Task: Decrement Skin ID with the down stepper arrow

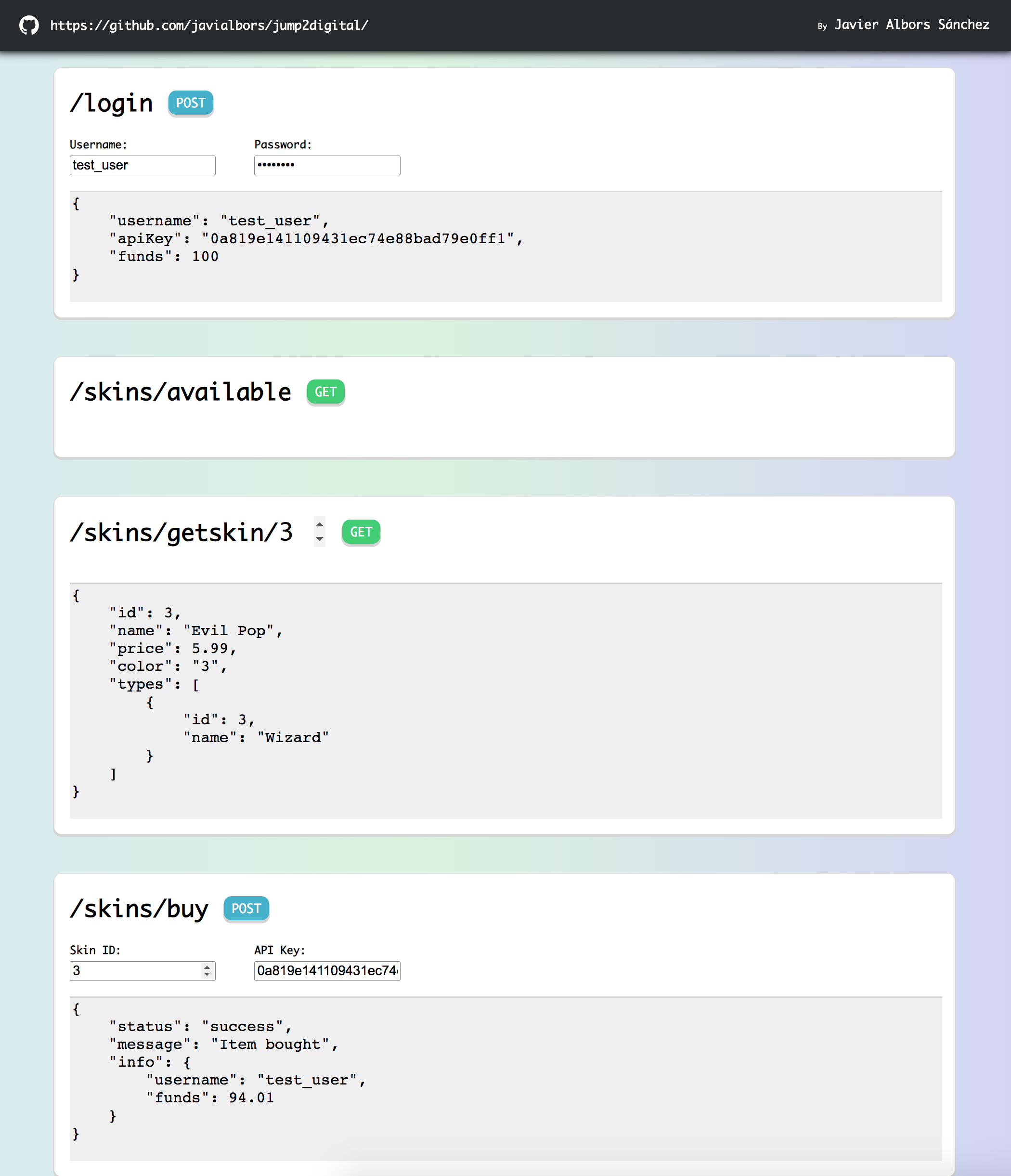Action: (x=207, y=975)
